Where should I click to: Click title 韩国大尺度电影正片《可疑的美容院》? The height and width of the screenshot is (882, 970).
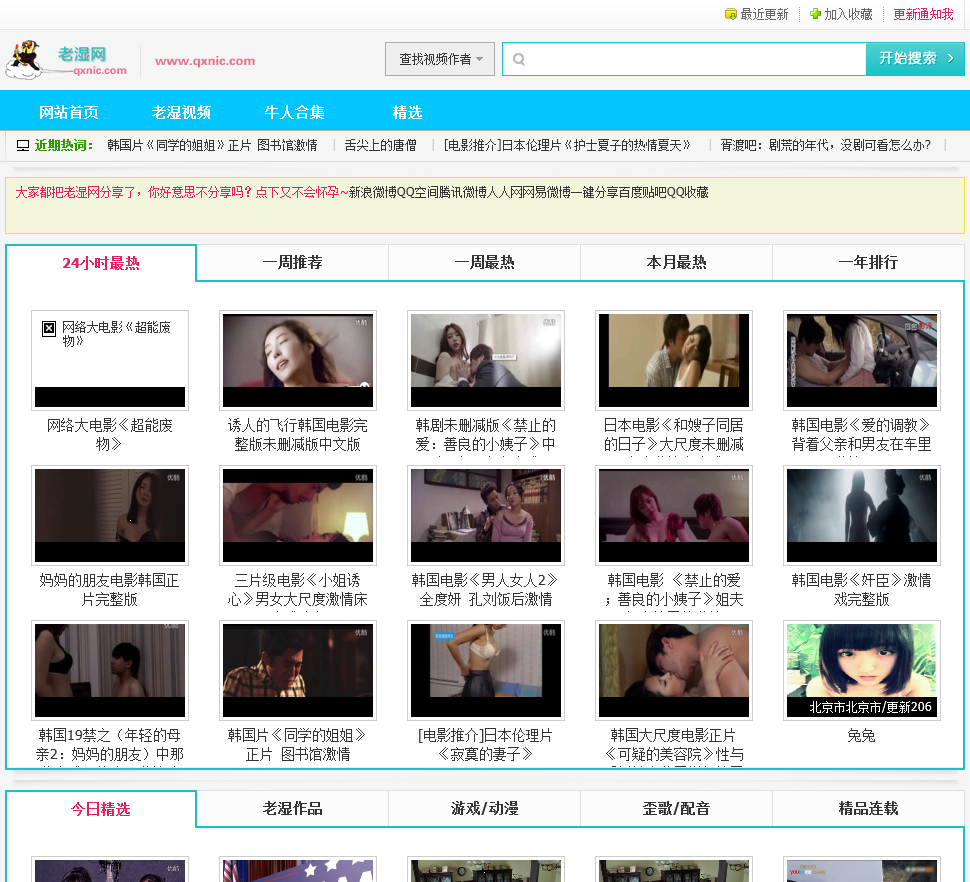pyautogui.click(x=674, y=745)
